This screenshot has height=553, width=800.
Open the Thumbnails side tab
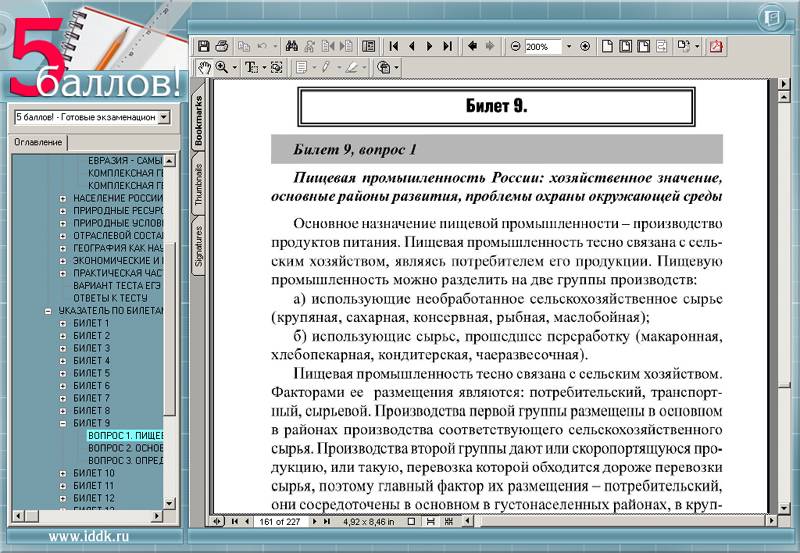click(198, 184)
